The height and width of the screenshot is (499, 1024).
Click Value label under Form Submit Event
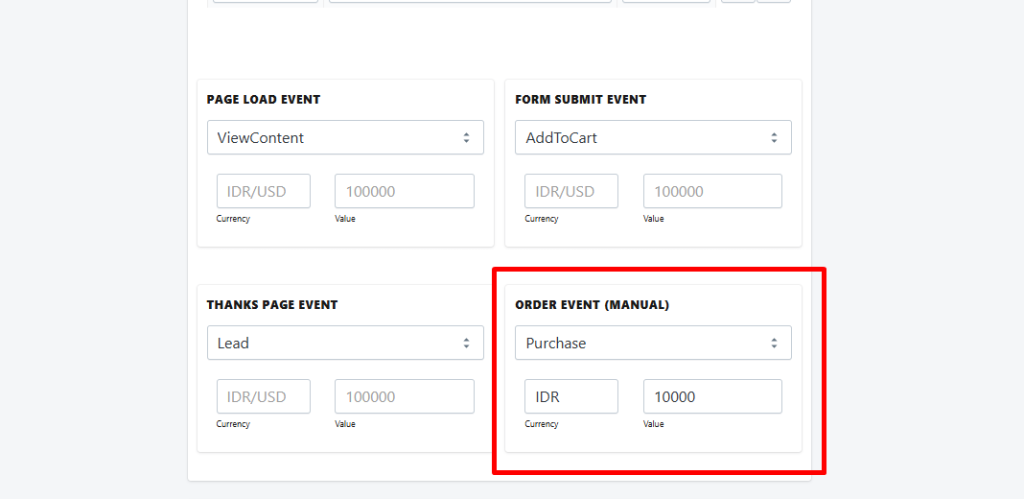[x=653, y=219]
